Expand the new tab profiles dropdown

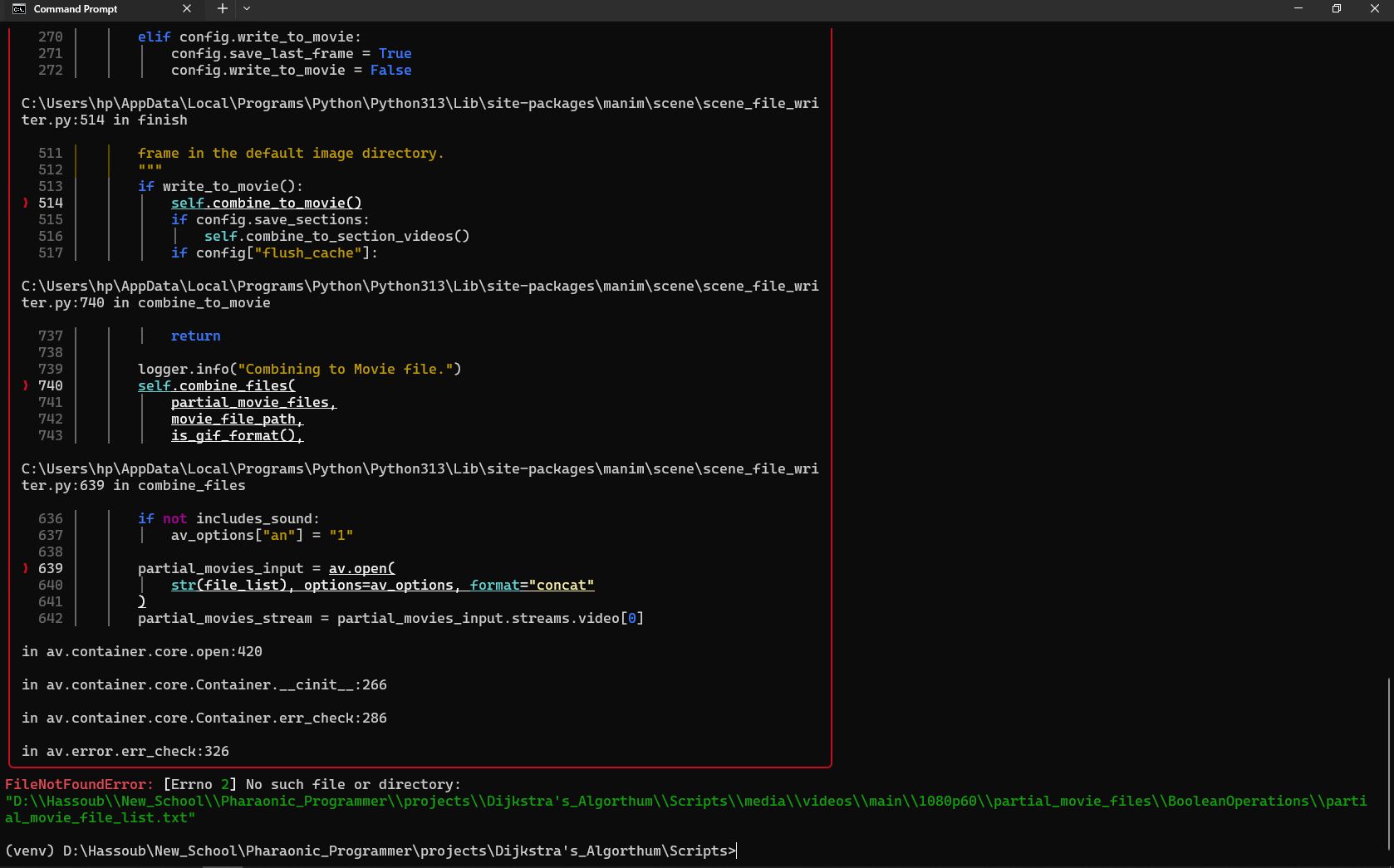pyautogui.click(x=247, y=9)
